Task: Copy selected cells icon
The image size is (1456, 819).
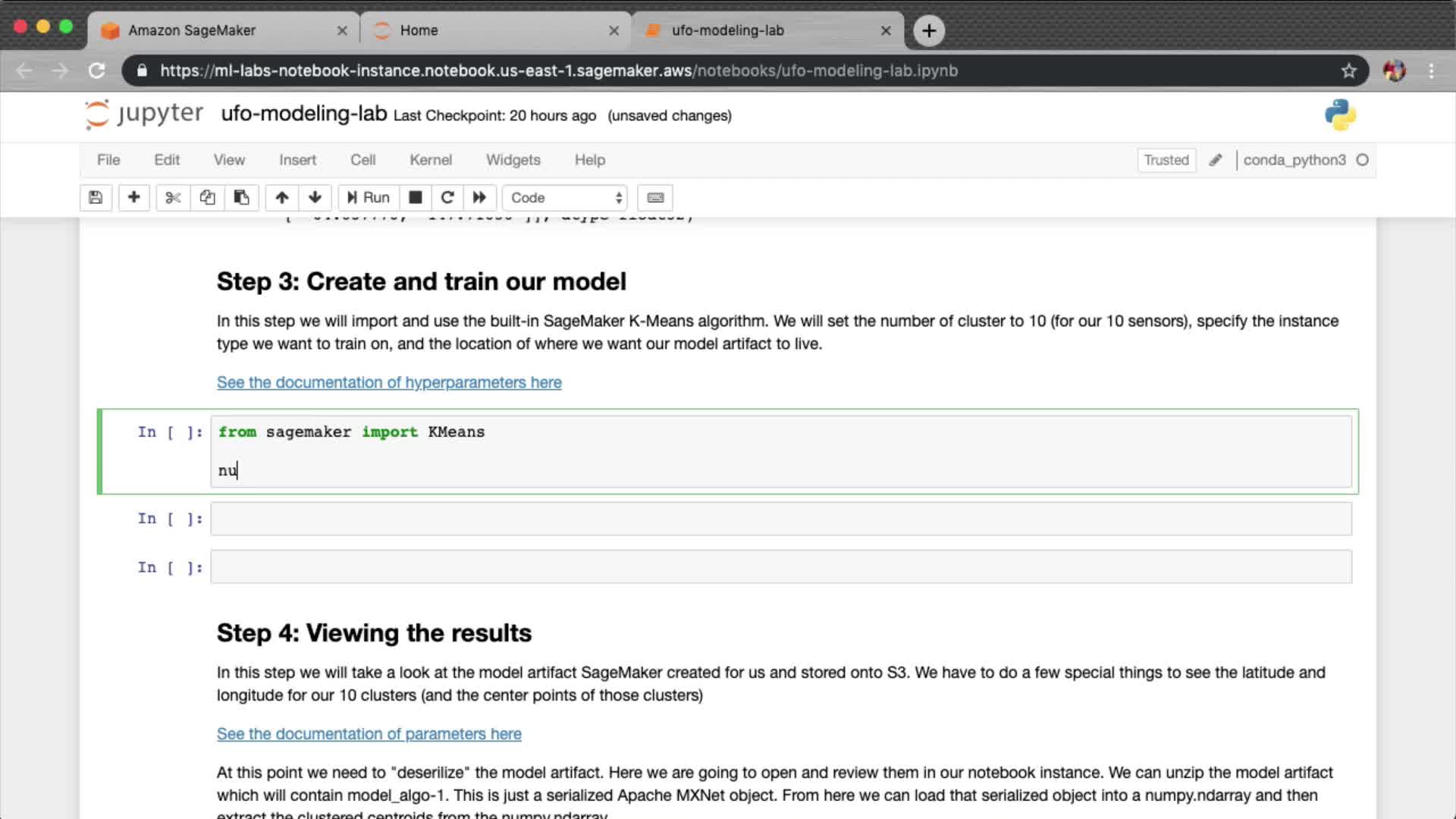Action: [207, 198]
